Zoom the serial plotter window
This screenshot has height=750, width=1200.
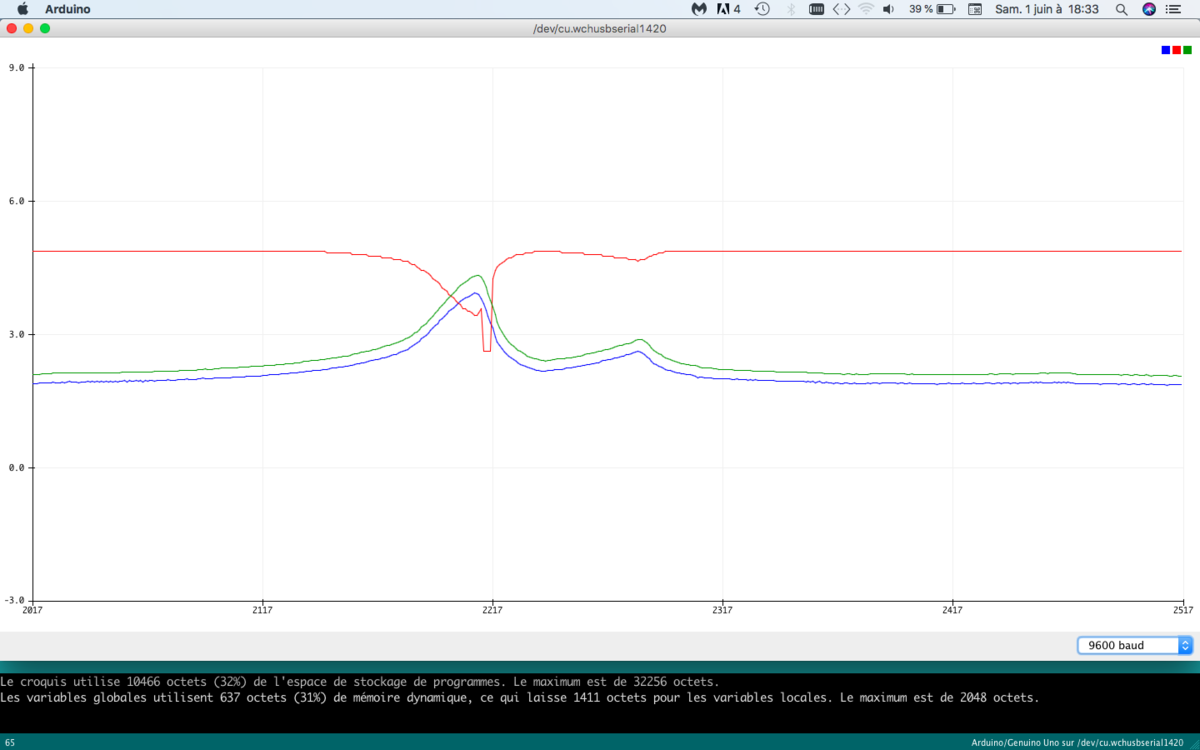coord(44,28)
